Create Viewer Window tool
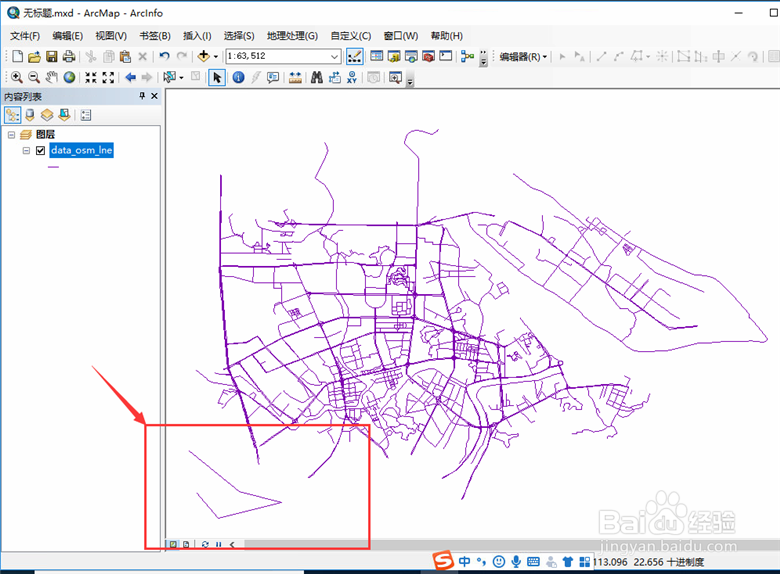Image resolution: width=780 pixels, height=574 pixels. [395, 78]
